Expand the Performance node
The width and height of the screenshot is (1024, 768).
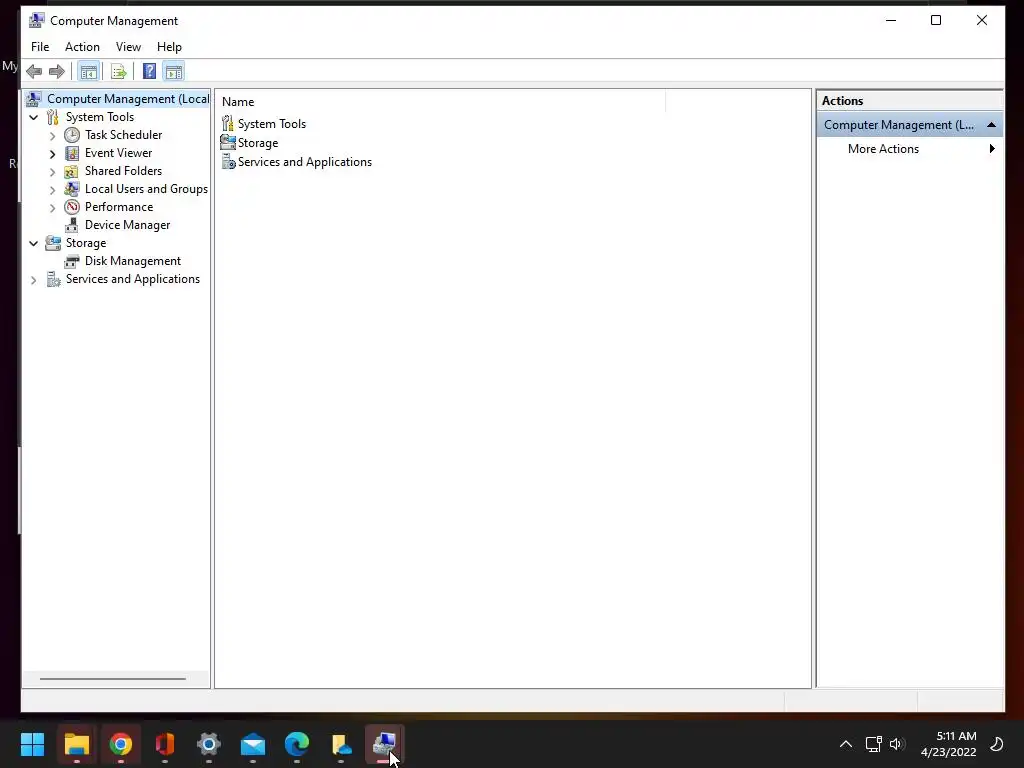click(52, 208)
